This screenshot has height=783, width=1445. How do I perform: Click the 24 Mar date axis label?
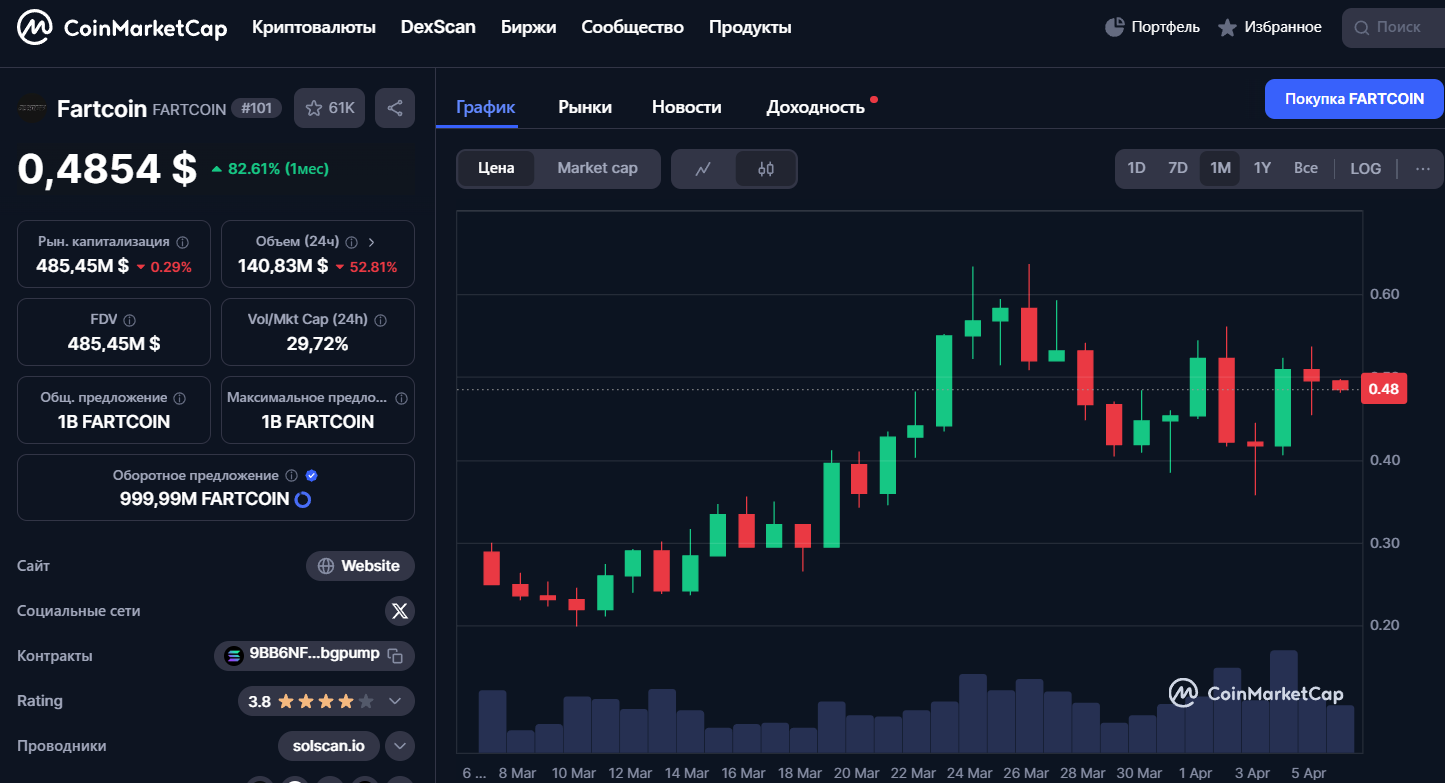tap(969, 773)
